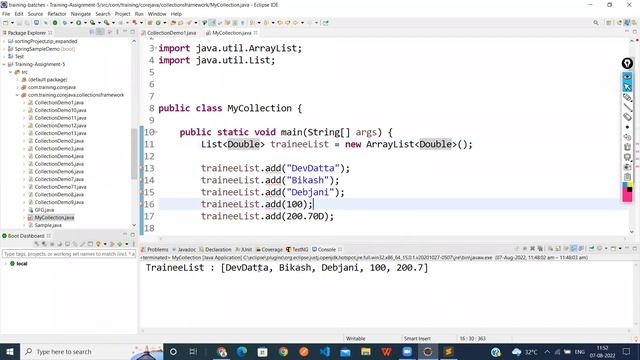Click the Task View taskbar icon
The image size is (640, 360).
pos(193,351)
